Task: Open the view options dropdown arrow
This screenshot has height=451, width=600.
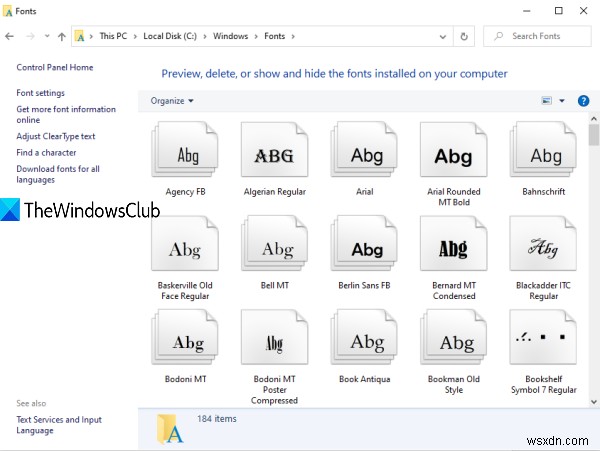Action: pyautogui.click(x=562, y=101)
